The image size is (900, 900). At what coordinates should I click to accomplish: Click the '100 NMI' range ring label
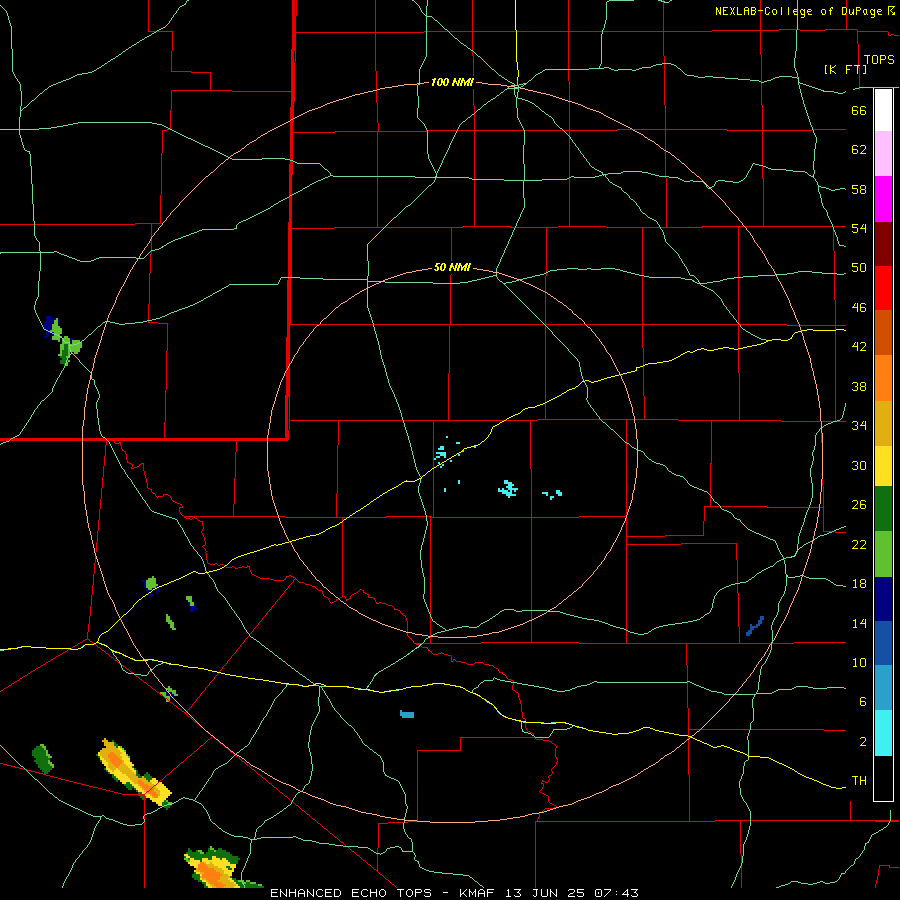tap(452, 83)
